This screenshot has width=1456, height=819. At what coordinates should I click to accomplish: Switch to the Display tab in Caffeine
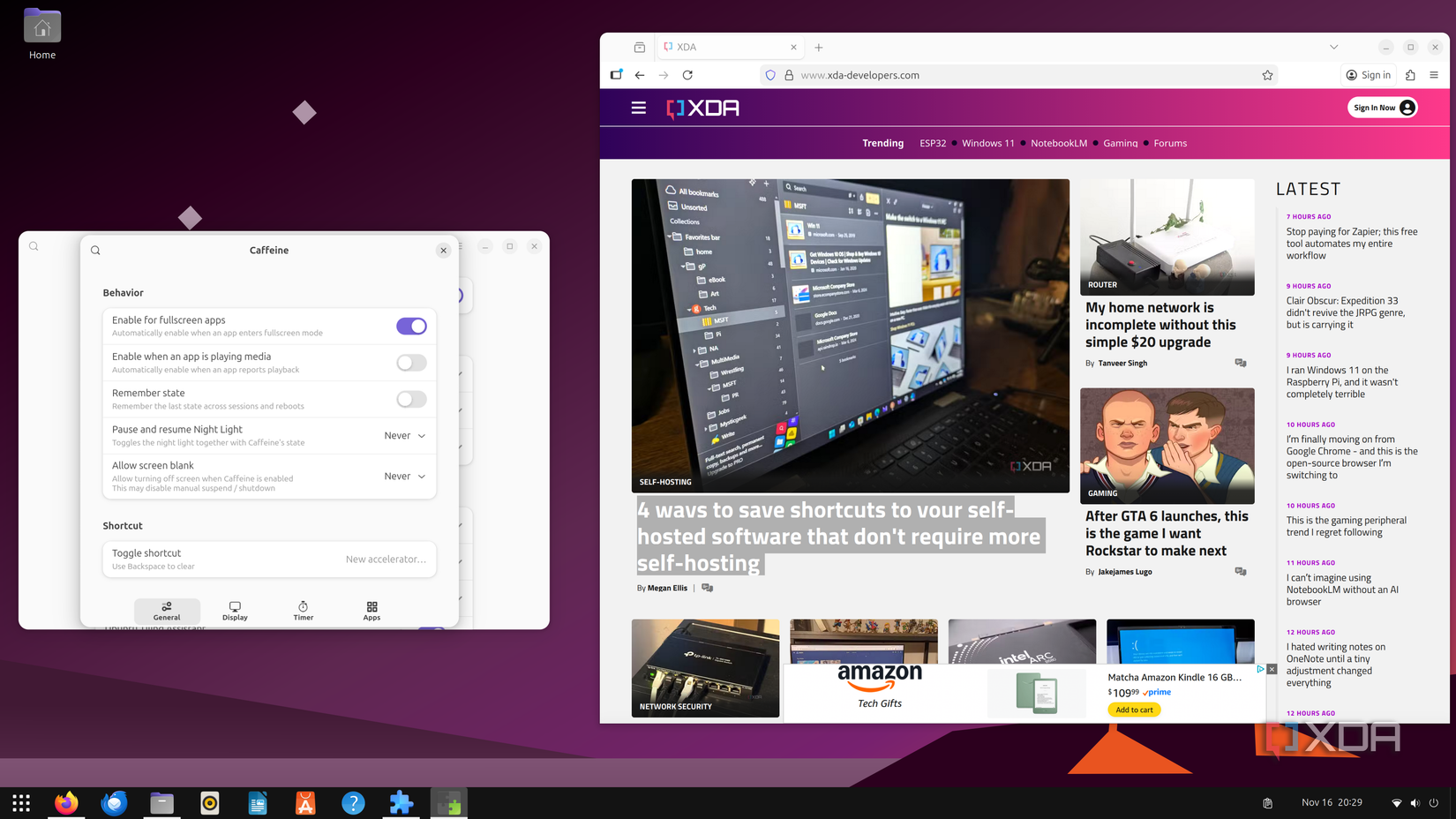coord(235,611)
